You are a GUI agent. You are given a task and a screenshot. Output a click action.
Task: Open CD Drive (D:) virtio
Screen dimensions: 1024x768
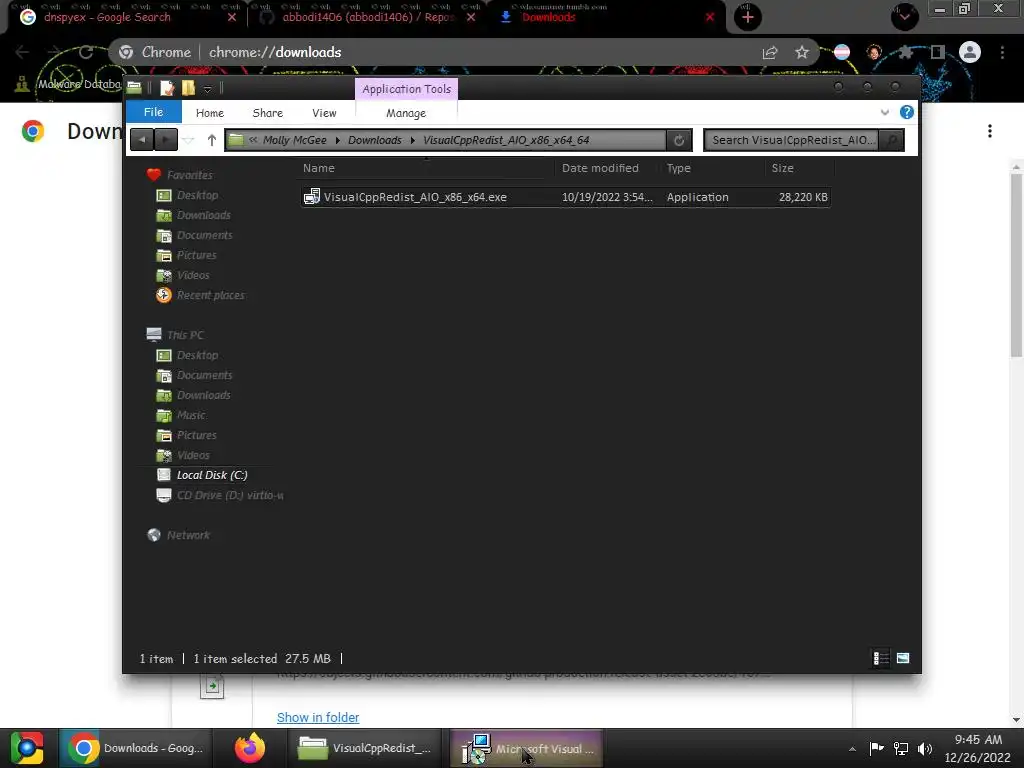229,495
